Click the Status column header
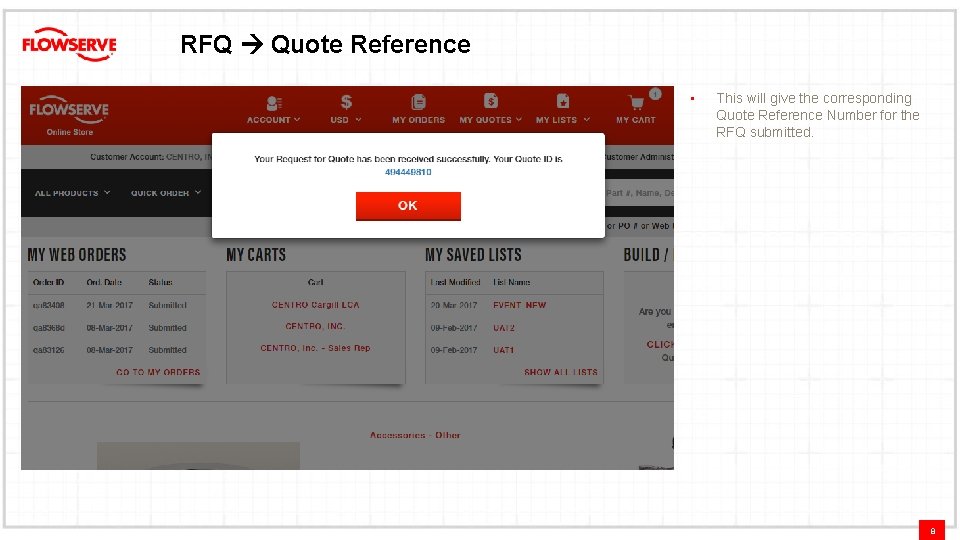Viewport: 960px width, 540px height. click(x=160, y=282)
